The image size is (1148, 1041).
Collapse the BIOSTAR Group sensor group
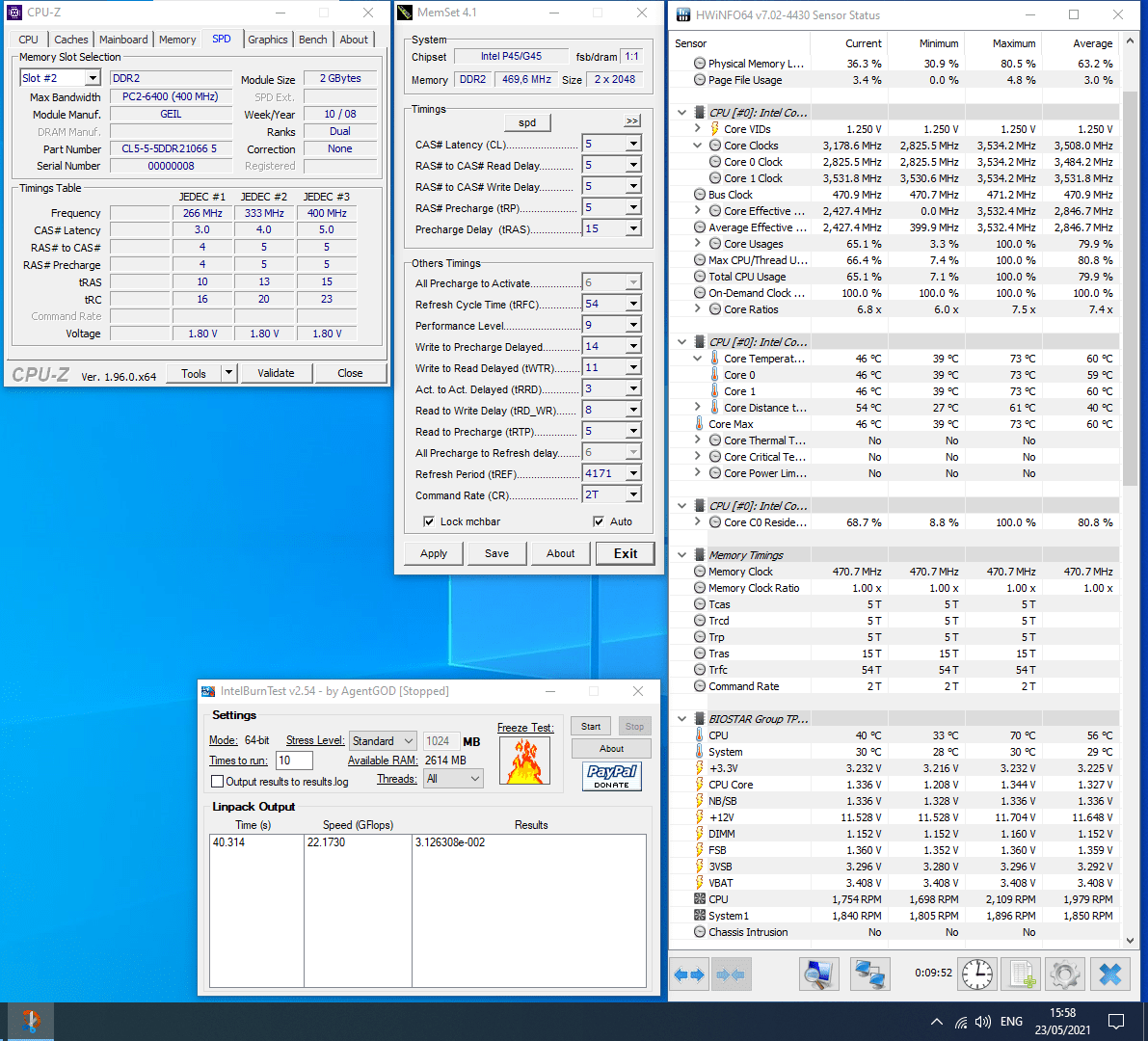[681, 719]
